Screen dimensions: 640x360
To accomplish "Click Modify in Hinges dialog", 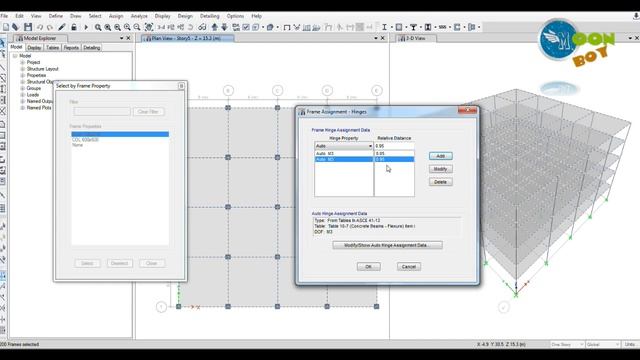I will point(440,169).
